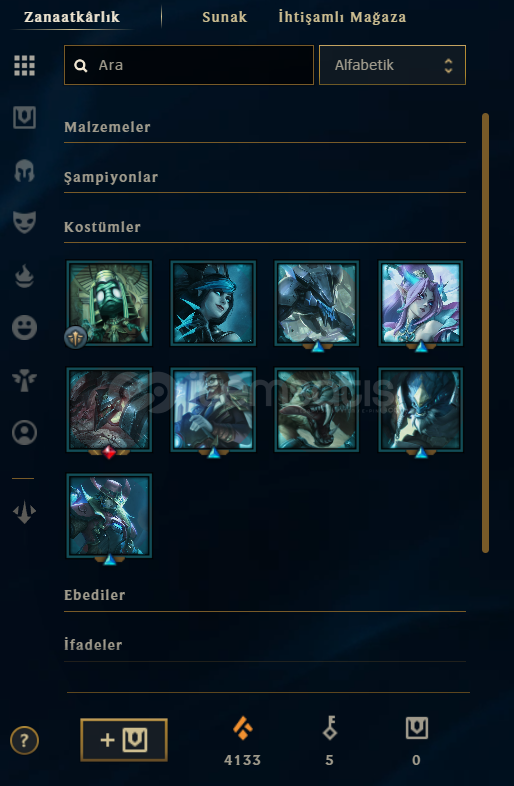Open the İhtişamlı Mağaza tab
514x786 pixels.
click(x=342, y=17)
